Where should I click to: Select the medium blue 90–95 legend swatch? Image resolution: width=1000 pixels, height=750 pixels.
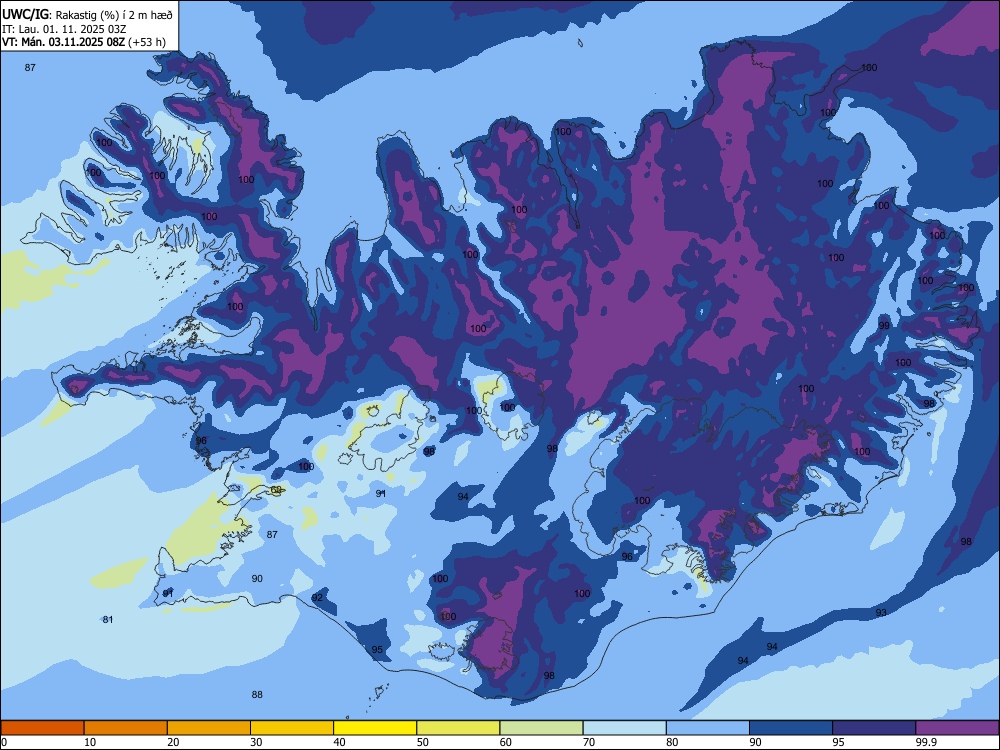[791, 728]
